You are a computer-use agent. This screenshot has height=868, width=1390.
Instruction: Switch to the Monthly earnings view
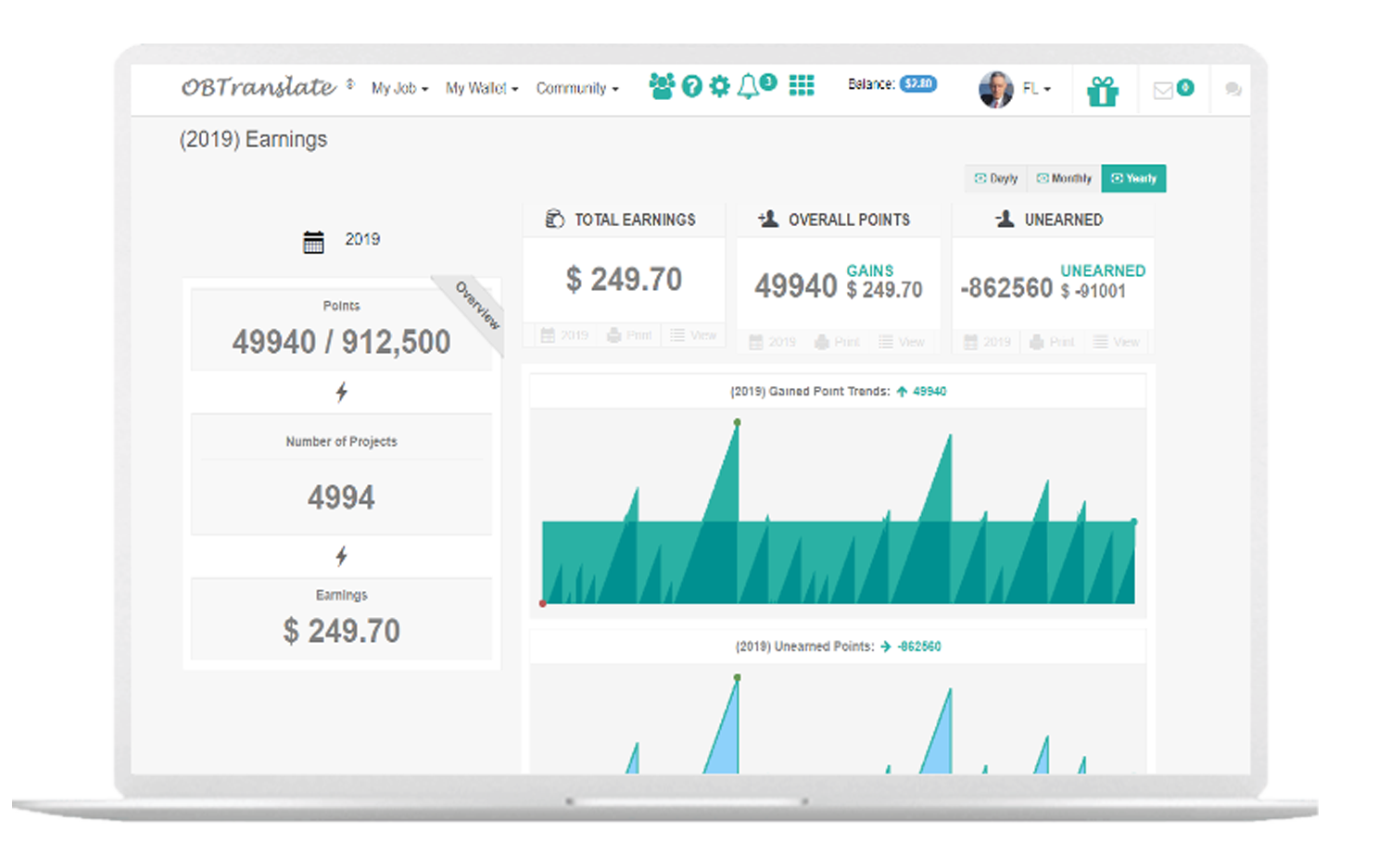coord(1064,178)
